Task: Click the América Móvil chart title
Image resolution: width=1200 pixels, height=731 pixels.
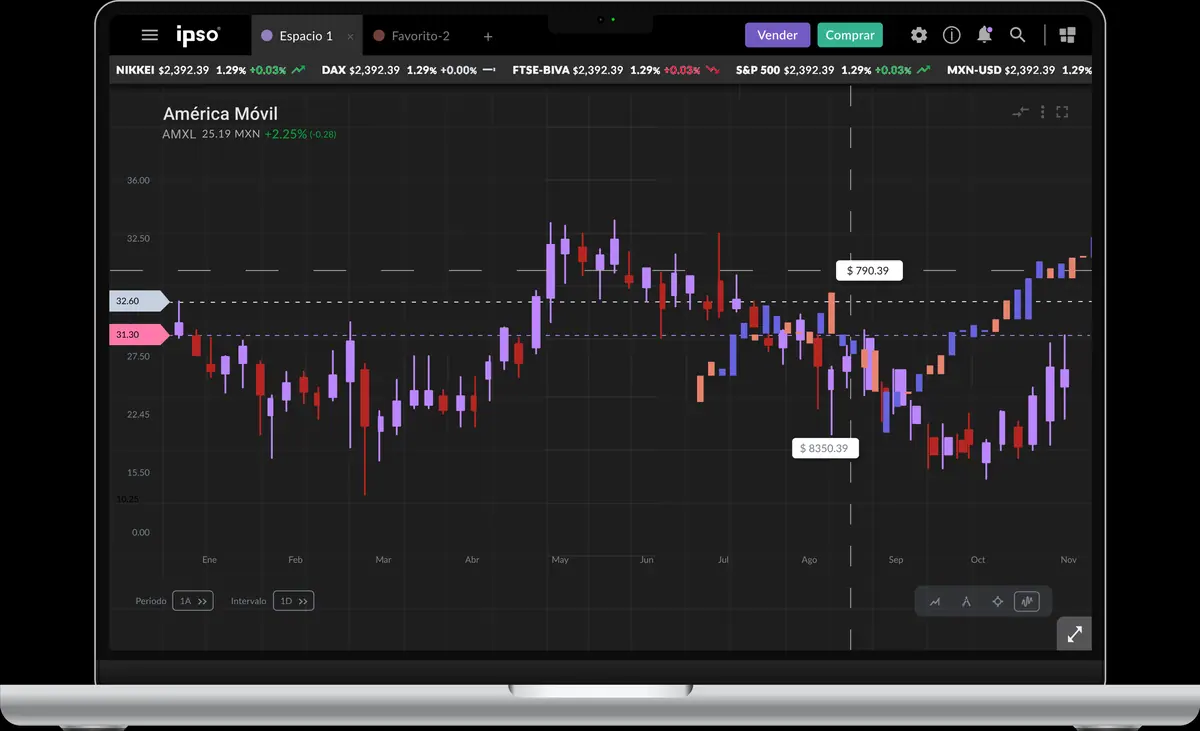Action: [220, 114]
